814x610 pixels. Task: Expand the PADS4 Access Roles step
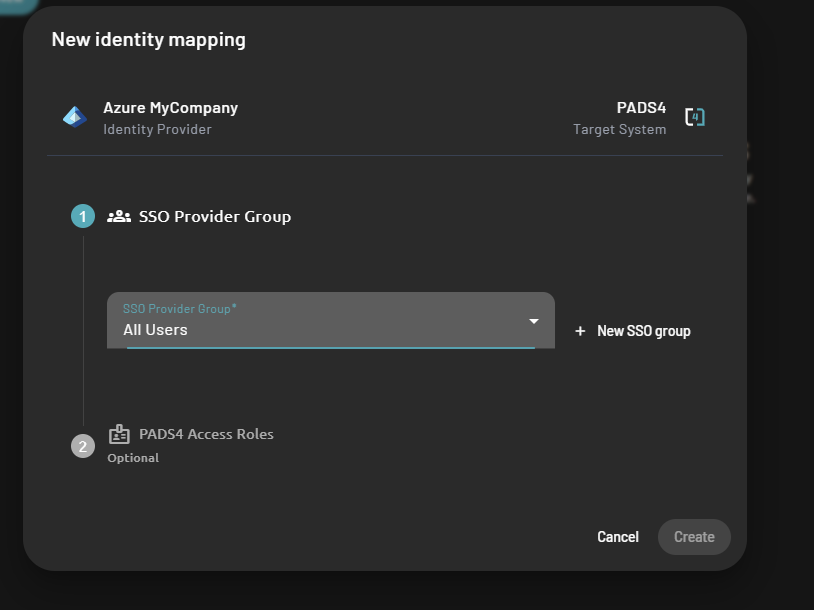(x=206, y=435)
